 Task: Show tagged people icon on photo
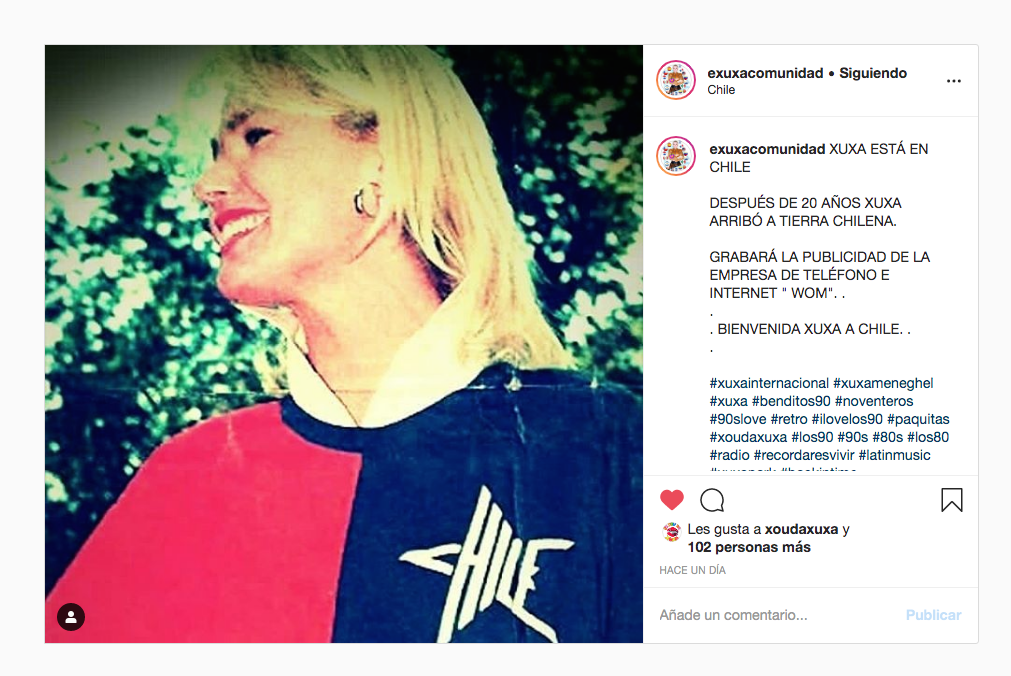[71, 617]
